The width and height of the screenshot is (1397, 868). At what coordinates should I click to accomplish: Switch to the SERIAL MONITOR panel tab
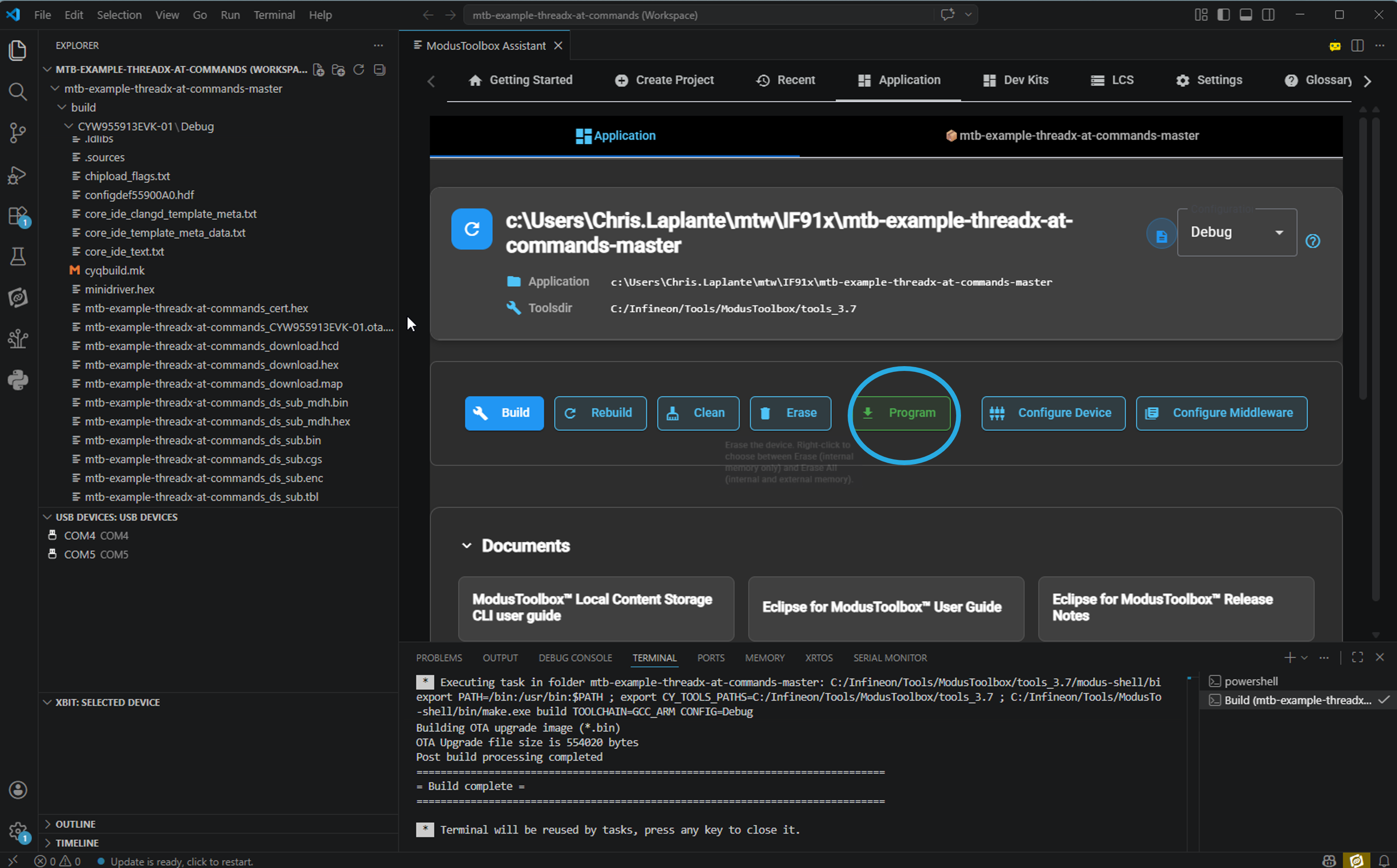[890, 658]
